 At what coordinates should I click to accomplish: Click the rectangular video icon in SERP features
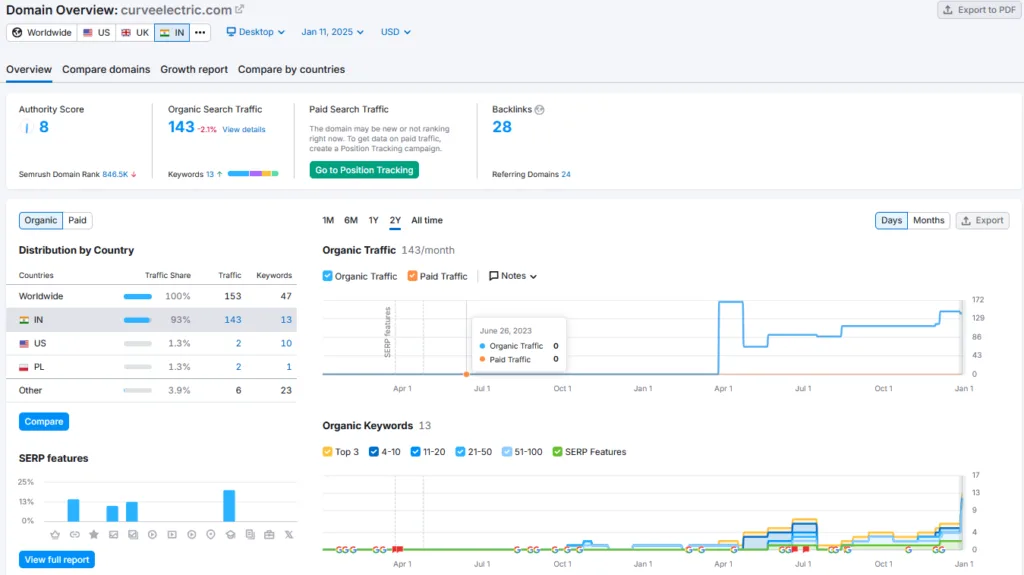pyautogui.click(x=172, y=534)
